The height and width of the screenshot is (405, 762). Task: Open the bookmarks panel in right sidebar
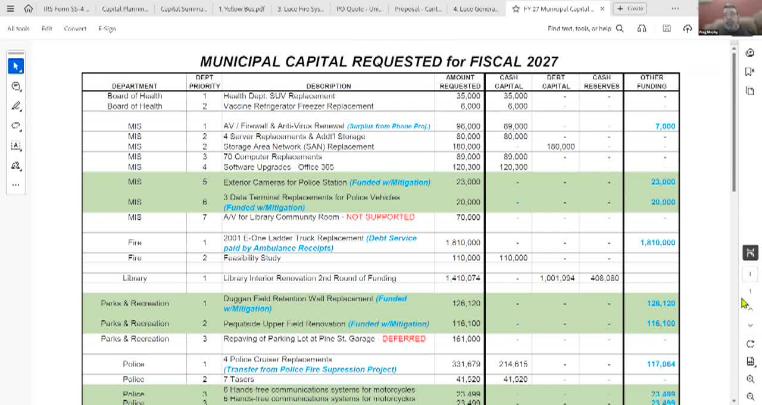point(750,71)
